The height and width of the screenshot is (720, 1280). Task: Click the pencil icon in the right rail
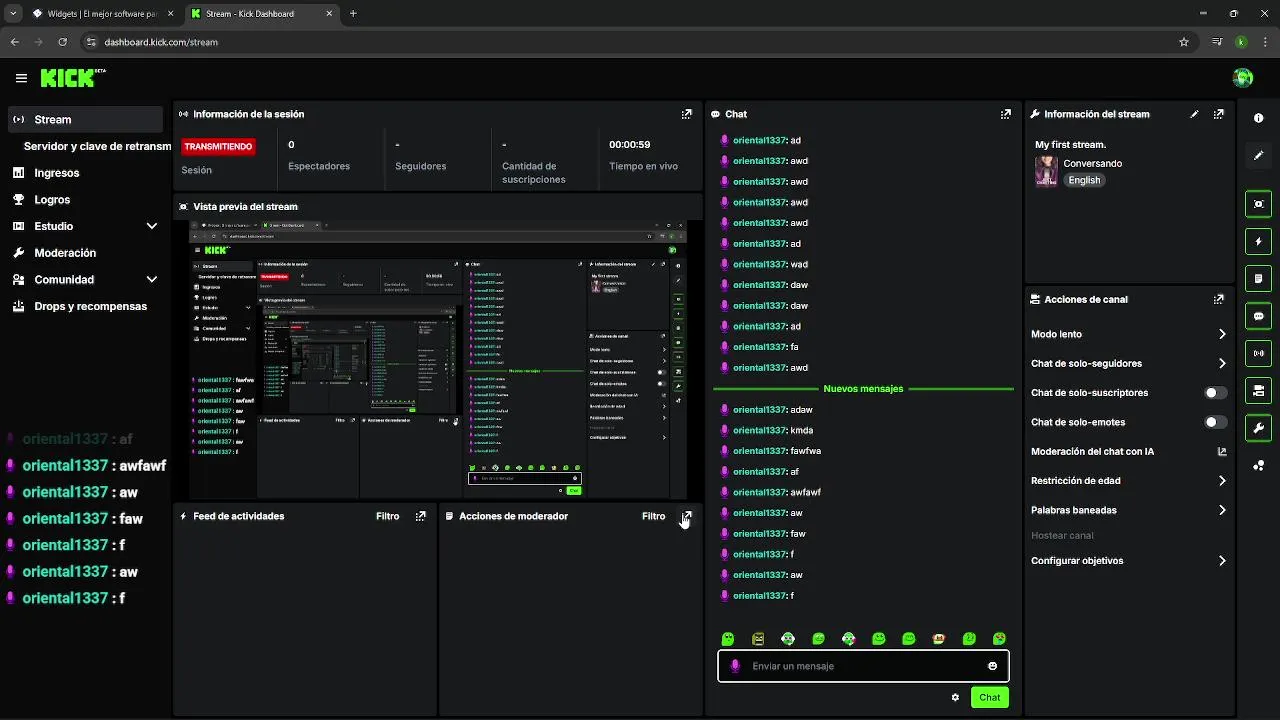point(1258,156)
